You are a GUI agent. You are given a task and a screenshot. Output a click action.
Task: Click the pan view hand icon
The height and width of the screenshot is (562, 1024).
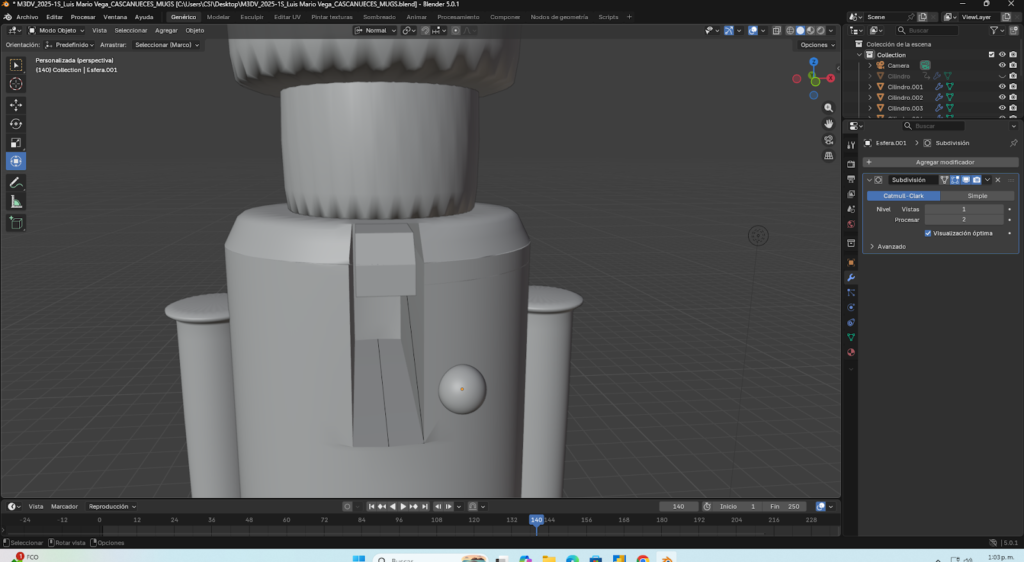click(x=829, y=123)
